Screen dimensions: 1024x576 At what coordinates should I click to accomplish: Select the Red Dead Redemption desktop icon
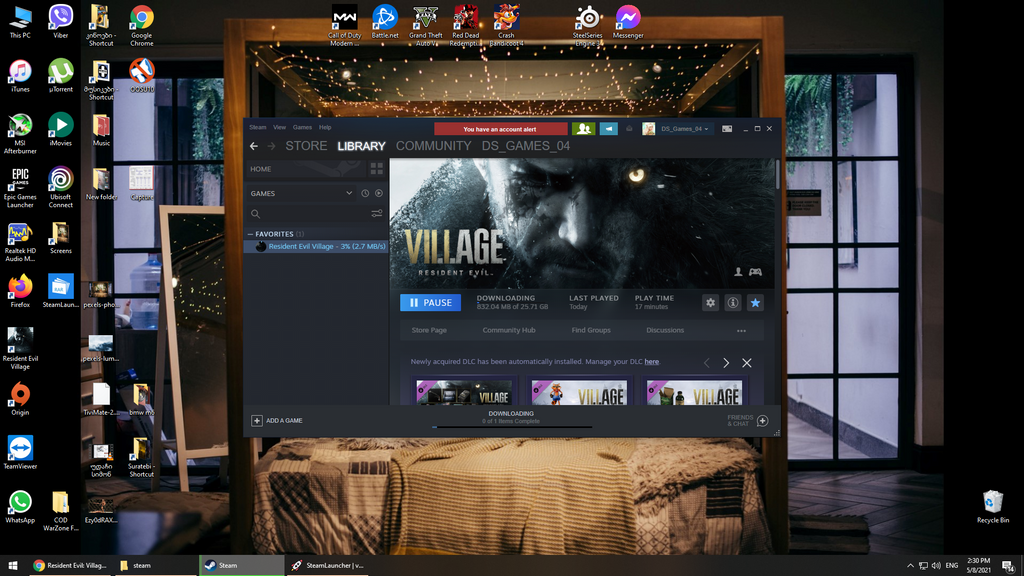click(466, 26)
